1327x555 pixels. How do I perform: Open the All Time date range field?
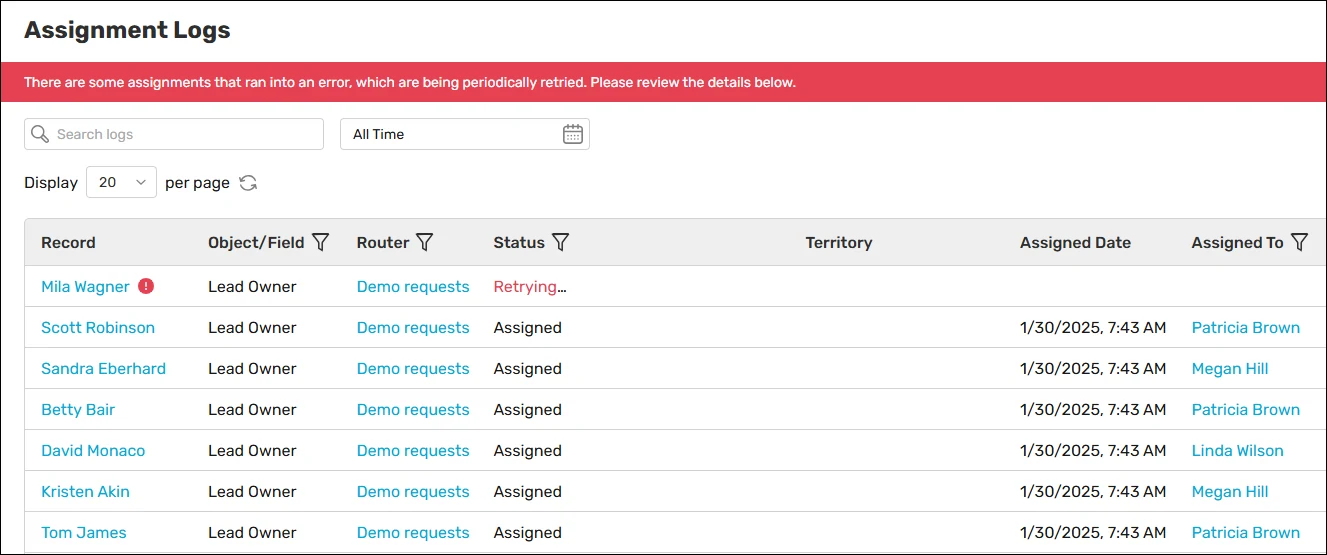(x=465, y=134)
